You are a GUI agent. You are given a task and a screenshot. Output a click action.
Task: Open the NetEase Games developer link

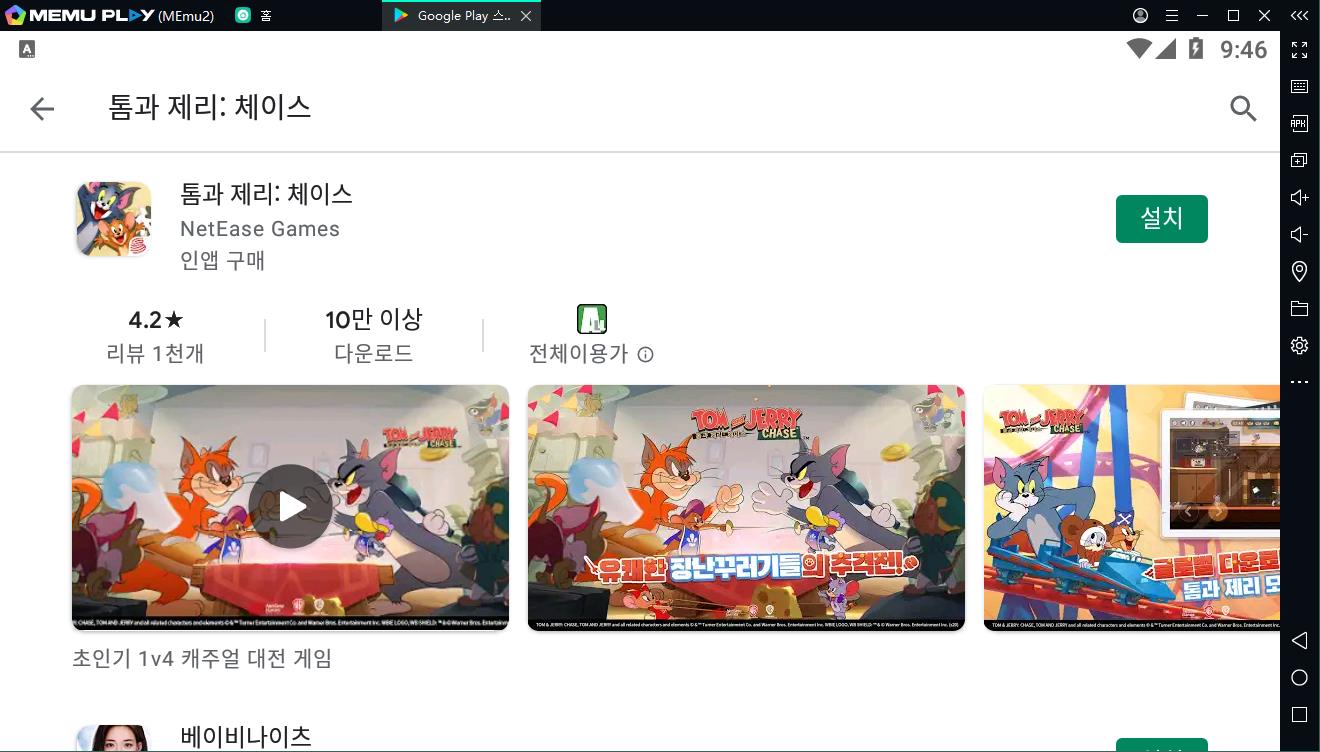[260, 229]
